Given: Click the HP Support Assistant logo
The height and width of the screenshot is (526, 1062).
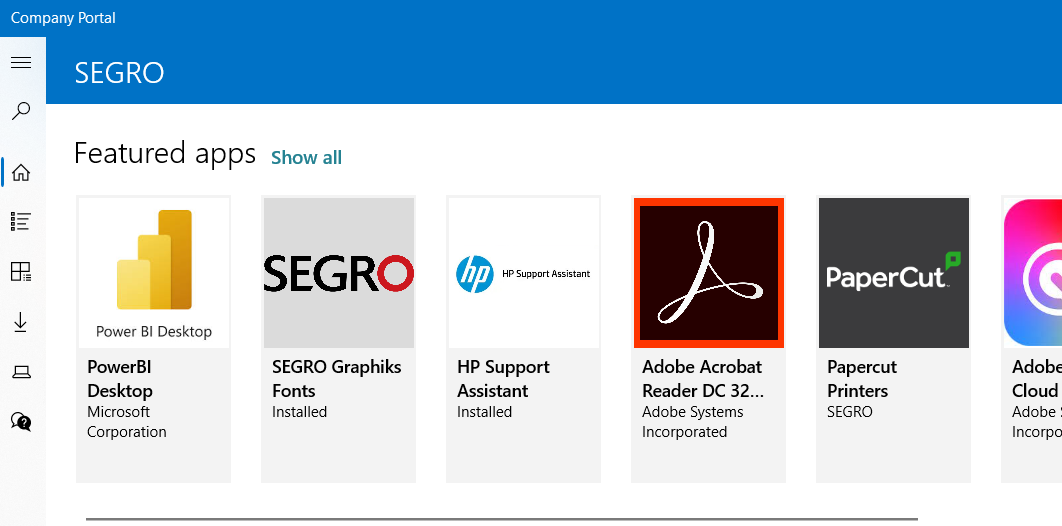Looking at the screenshot, I should tap(523, 272).
